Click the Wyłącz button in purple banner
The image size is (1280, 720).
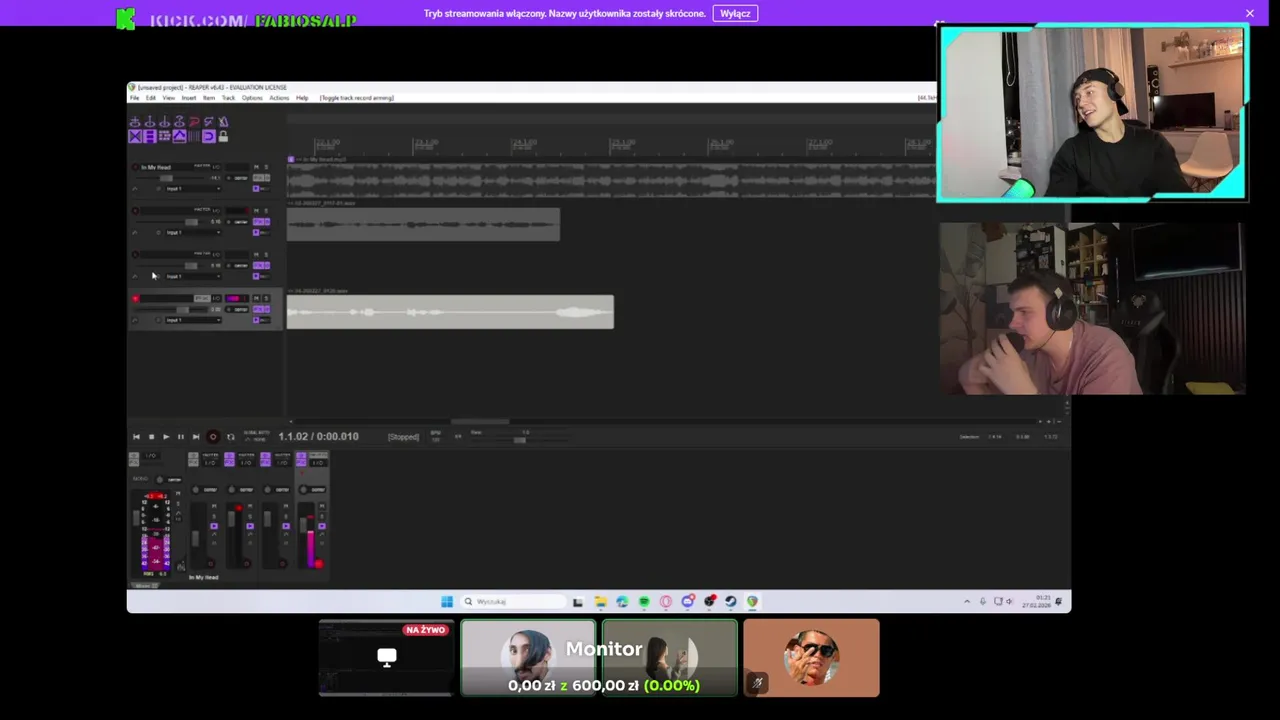click(735, 13)
